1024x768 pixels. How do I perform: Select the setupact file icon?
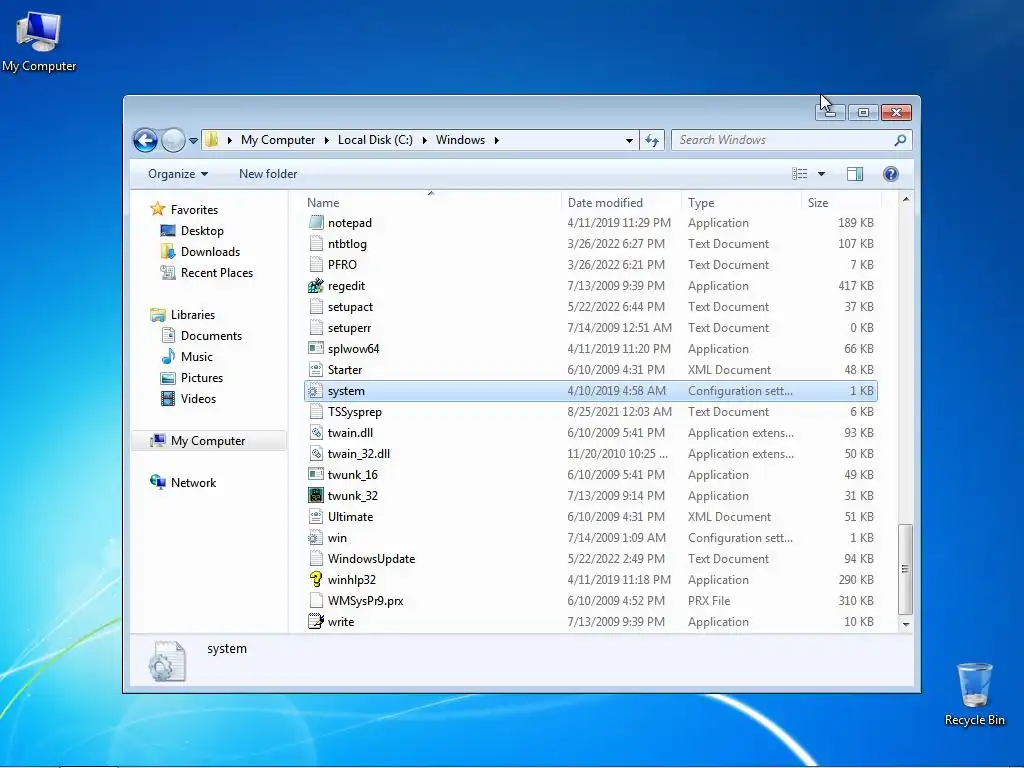pos(315,306)
